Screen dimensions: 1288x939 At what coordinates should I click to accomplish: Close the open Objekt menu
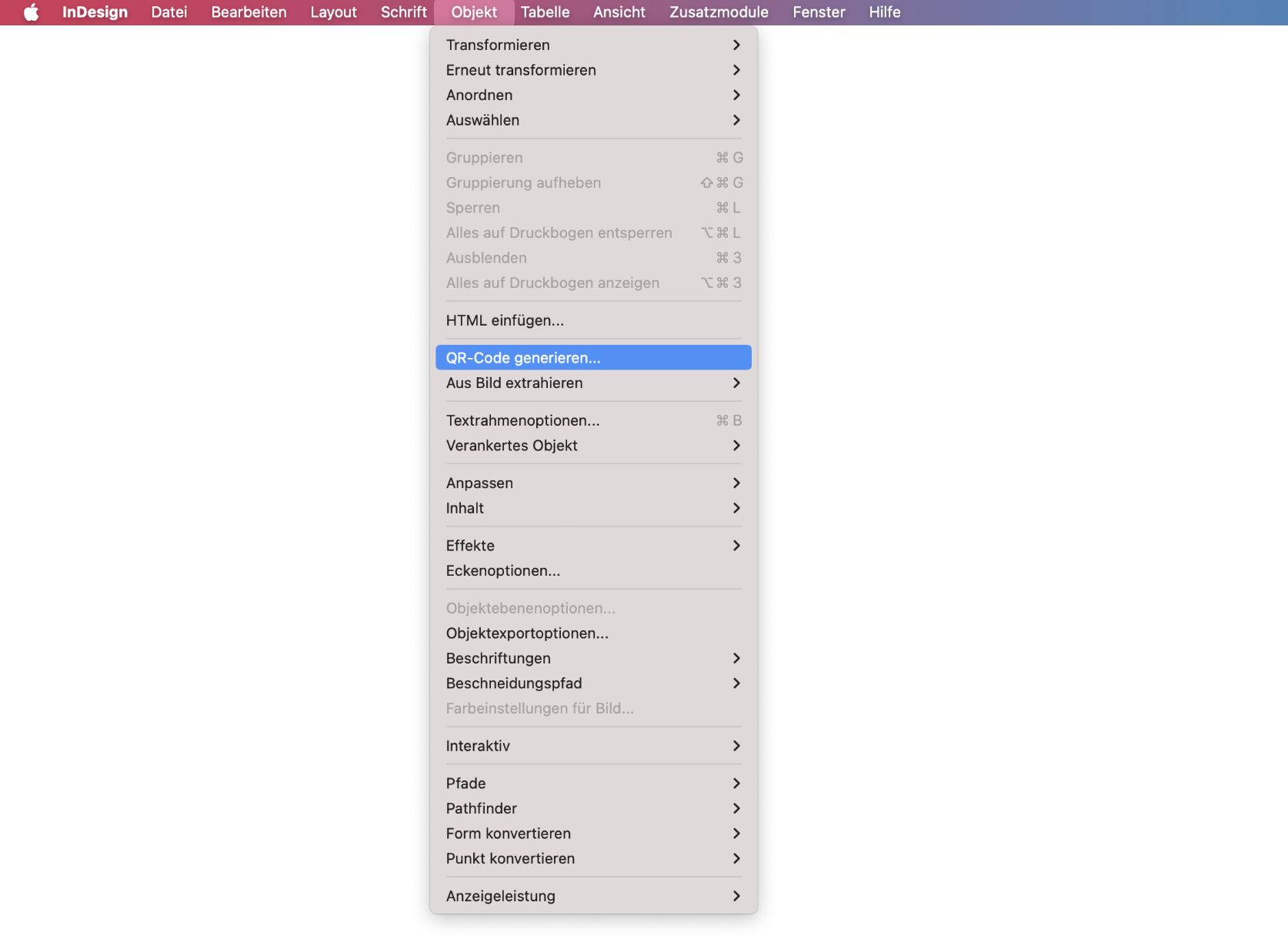click(x=474, y=12)
